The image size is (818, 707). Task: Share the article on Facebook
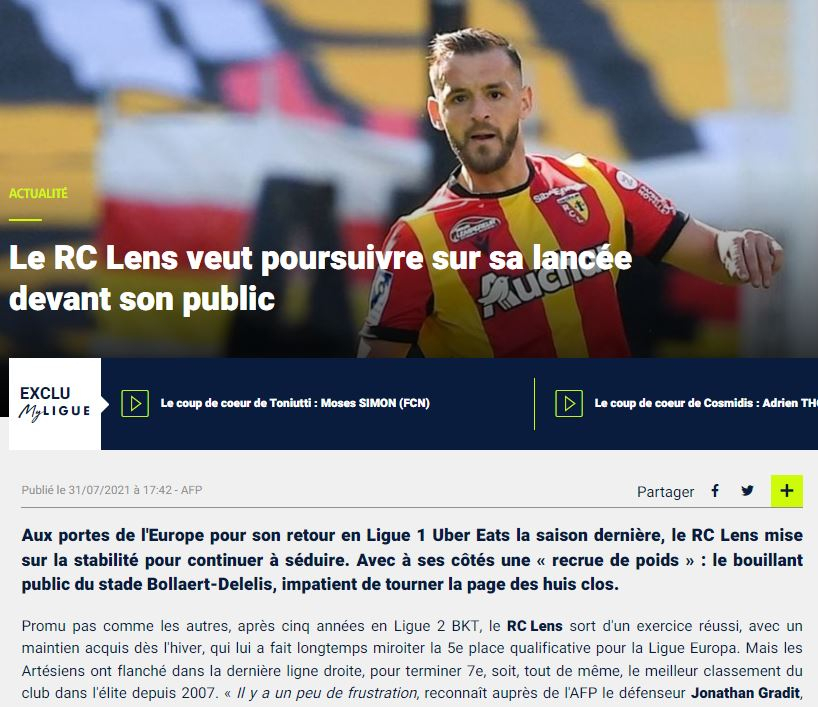(x=715, y=490)
